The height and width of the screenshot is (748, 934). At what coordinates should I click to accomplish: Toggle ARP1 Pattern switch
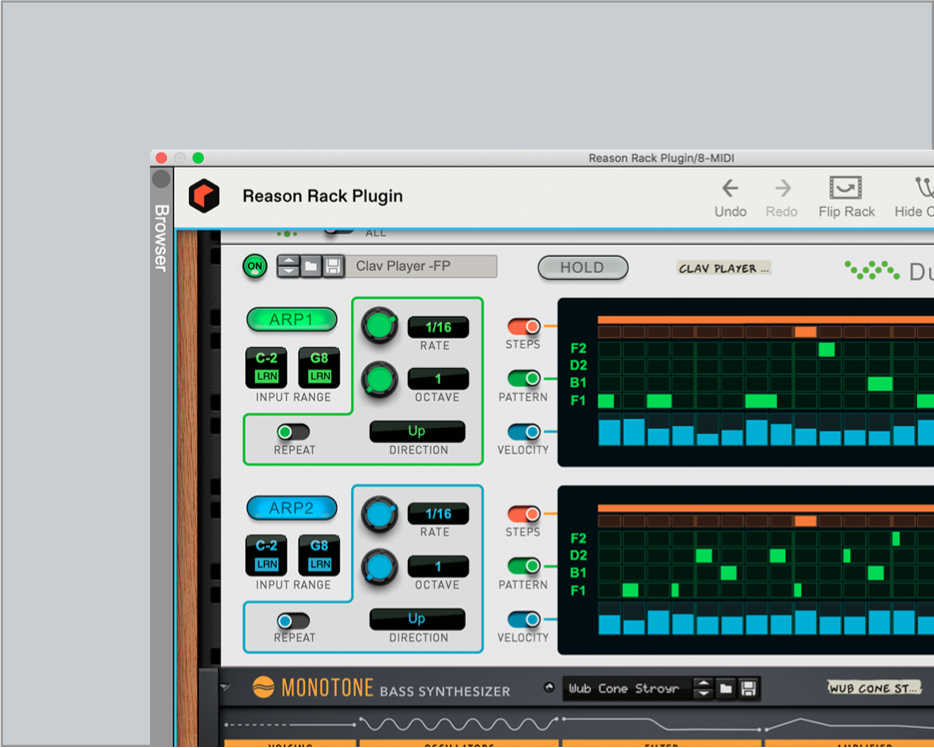pyautogui.click(x=524, y=378)
